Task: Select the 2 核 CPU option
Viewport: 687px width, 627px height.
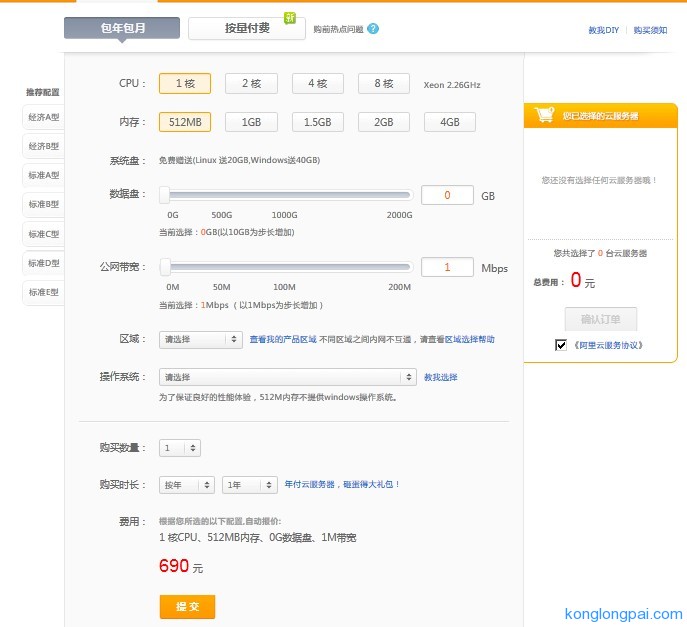Action: pos(251,83)
